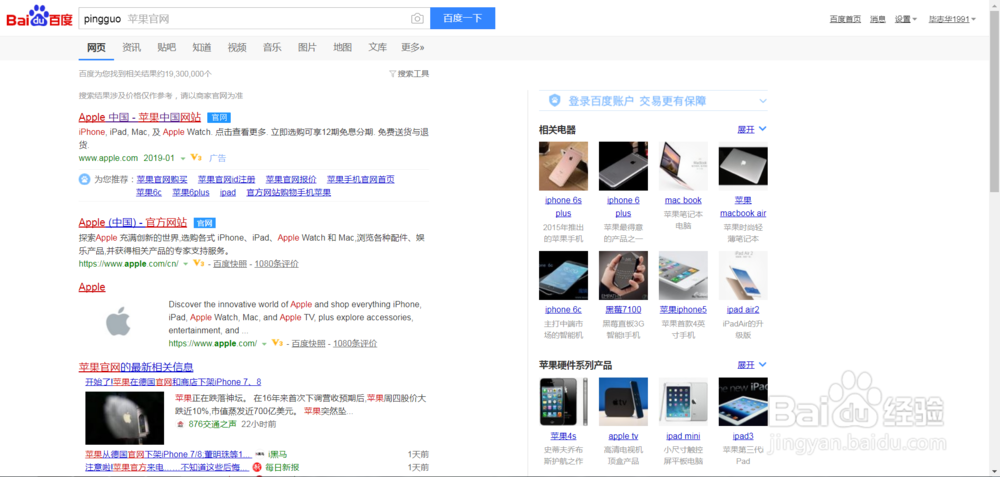Screen dimensions: 1000x477
Task: Click suggested search 苹果6plus
Action: [x=191, y=193]
